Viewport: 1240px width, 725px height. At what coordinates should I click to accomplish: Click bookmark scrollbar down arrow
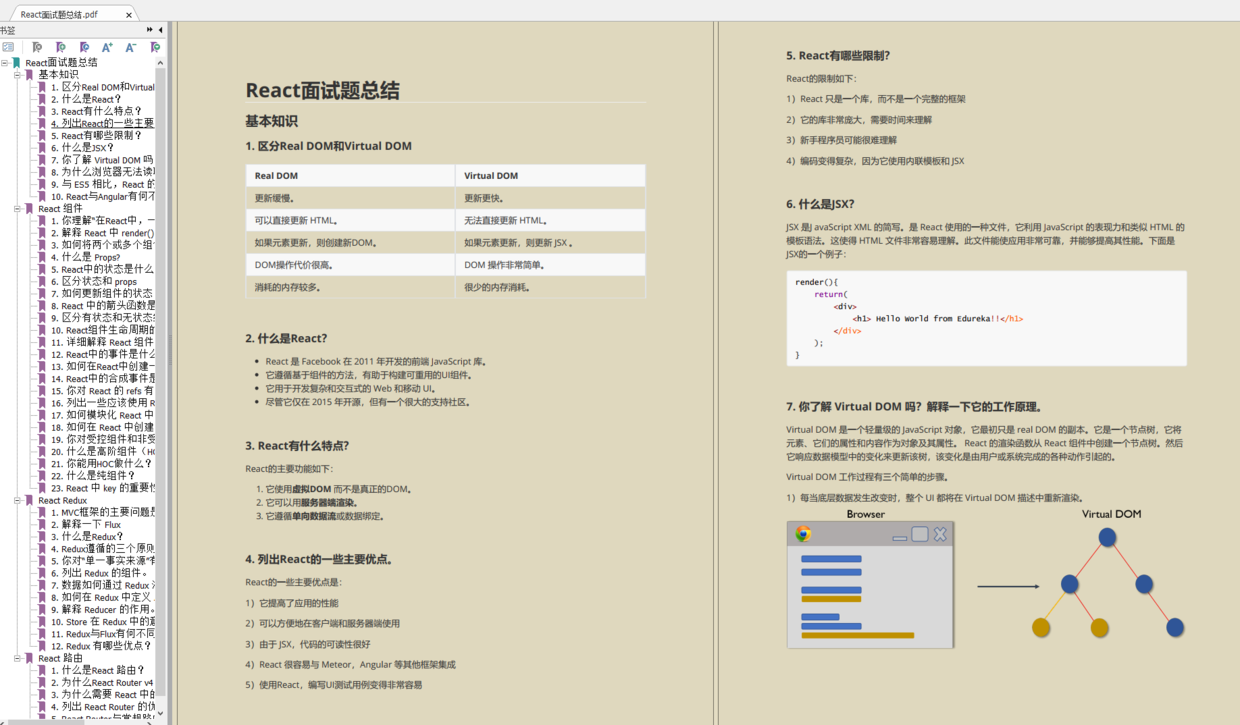(x=160, y=714)
